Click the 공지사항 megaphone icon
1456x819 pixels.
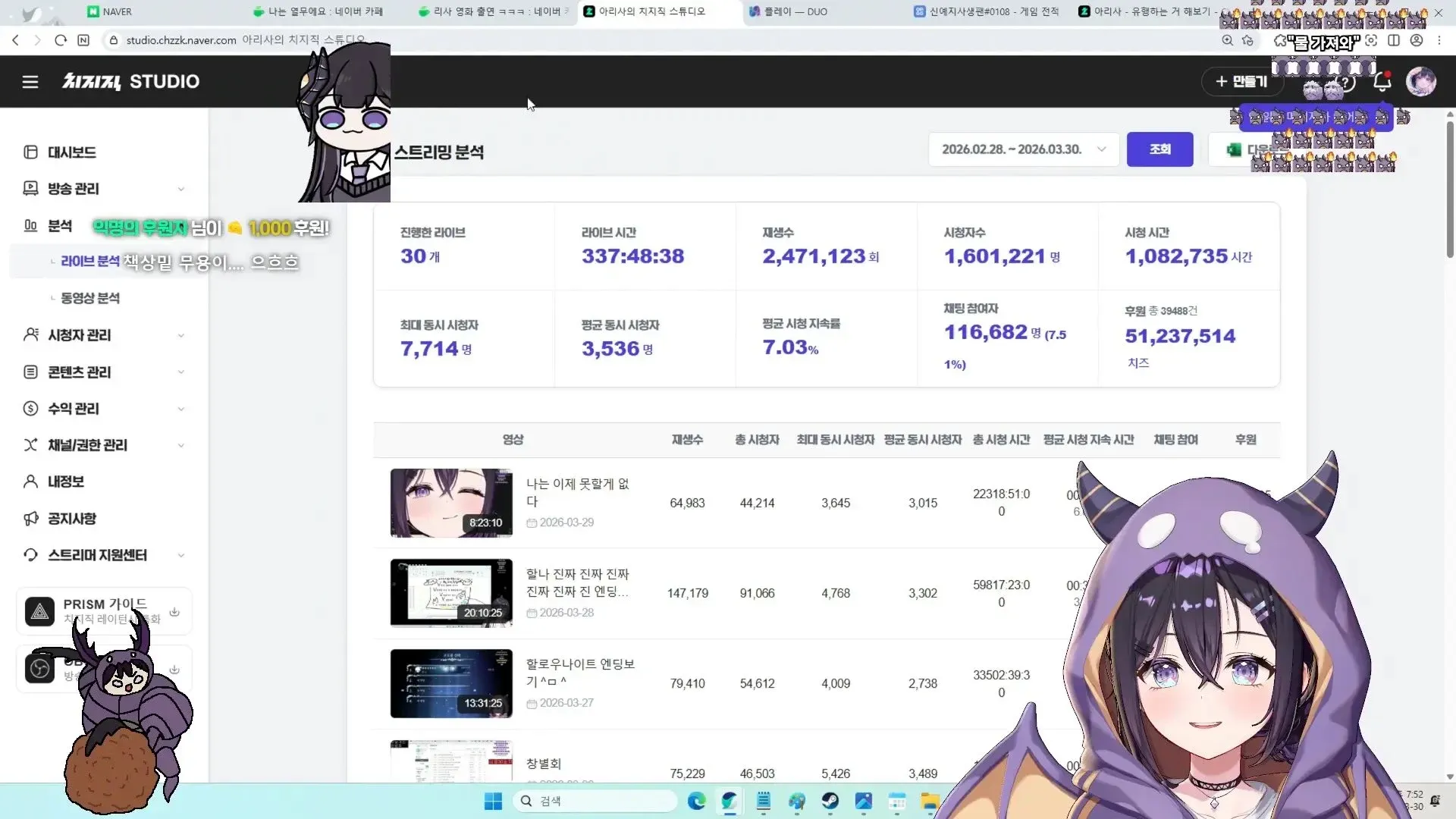click(x=30, y=518)
